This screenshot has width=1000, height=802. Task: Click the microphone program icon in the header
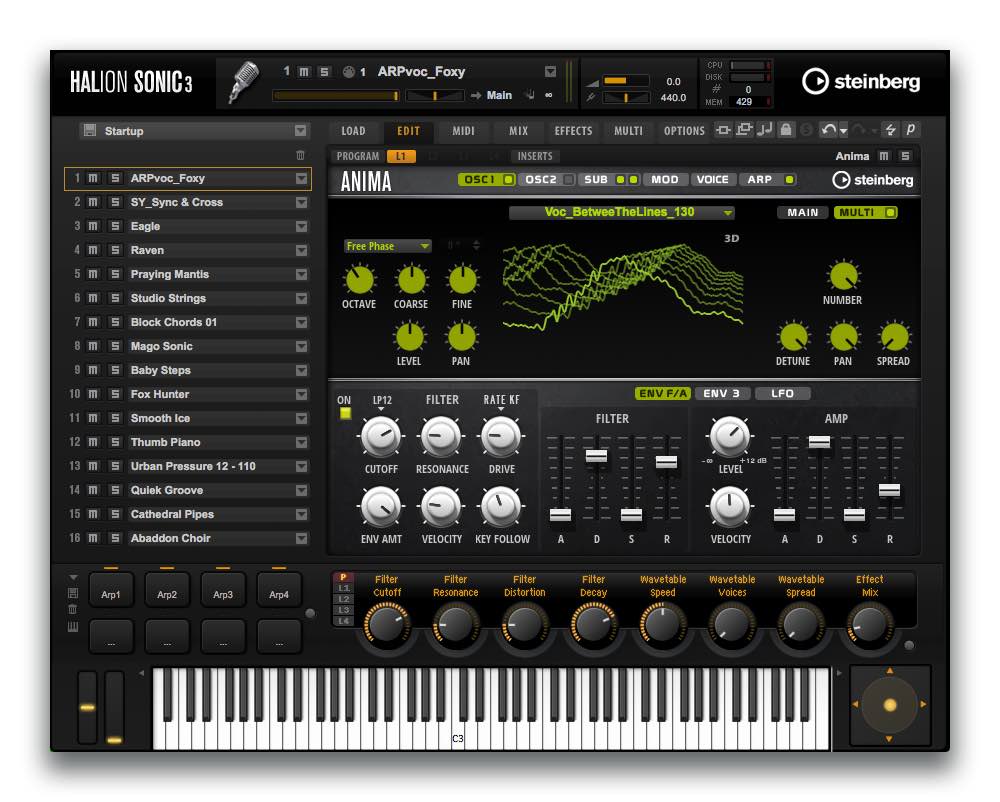pyautogui.click(x=243, y=82)
